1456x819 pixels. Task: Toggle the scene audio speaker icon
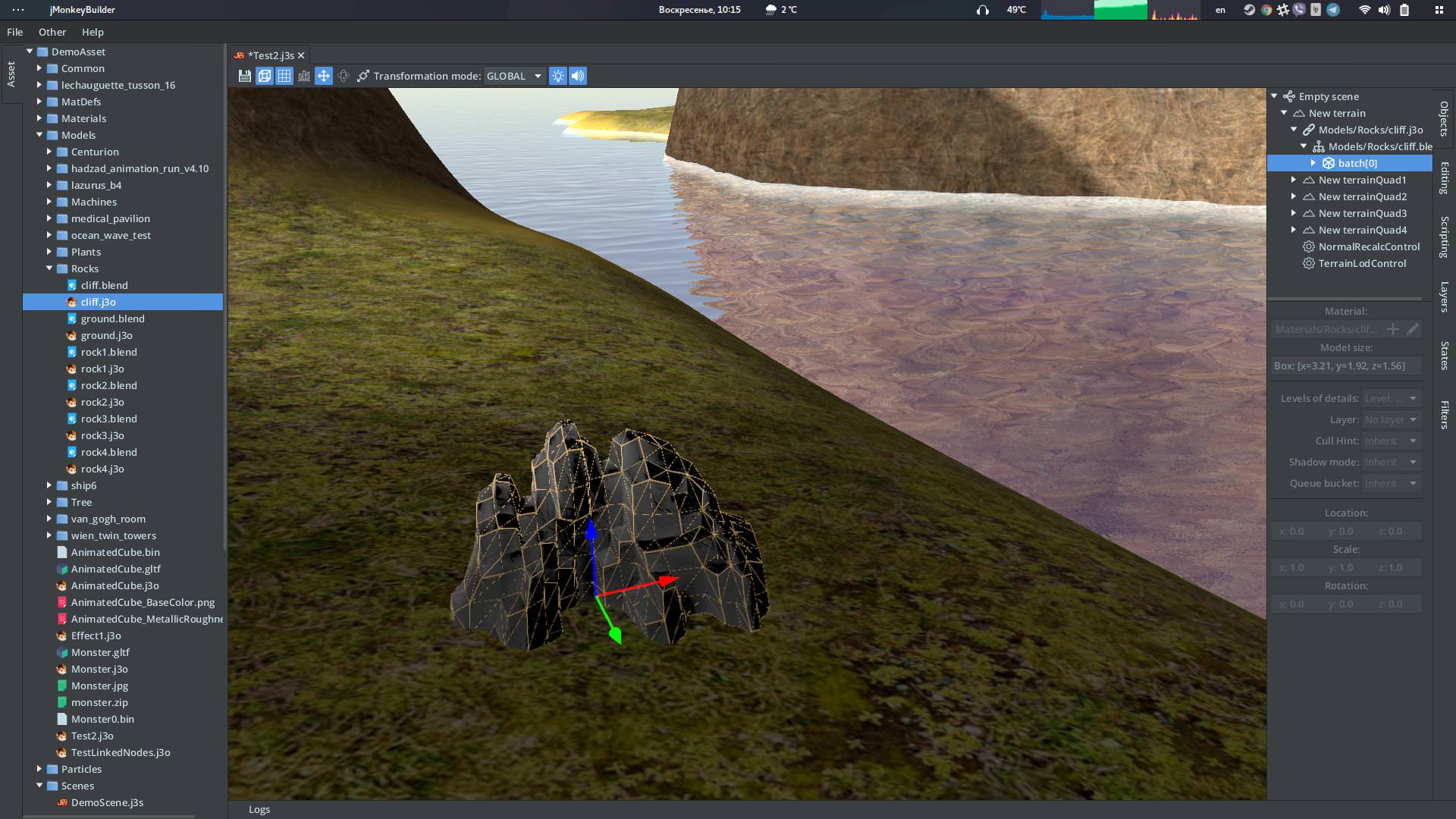pyautogui.click(x=578, y=76)
